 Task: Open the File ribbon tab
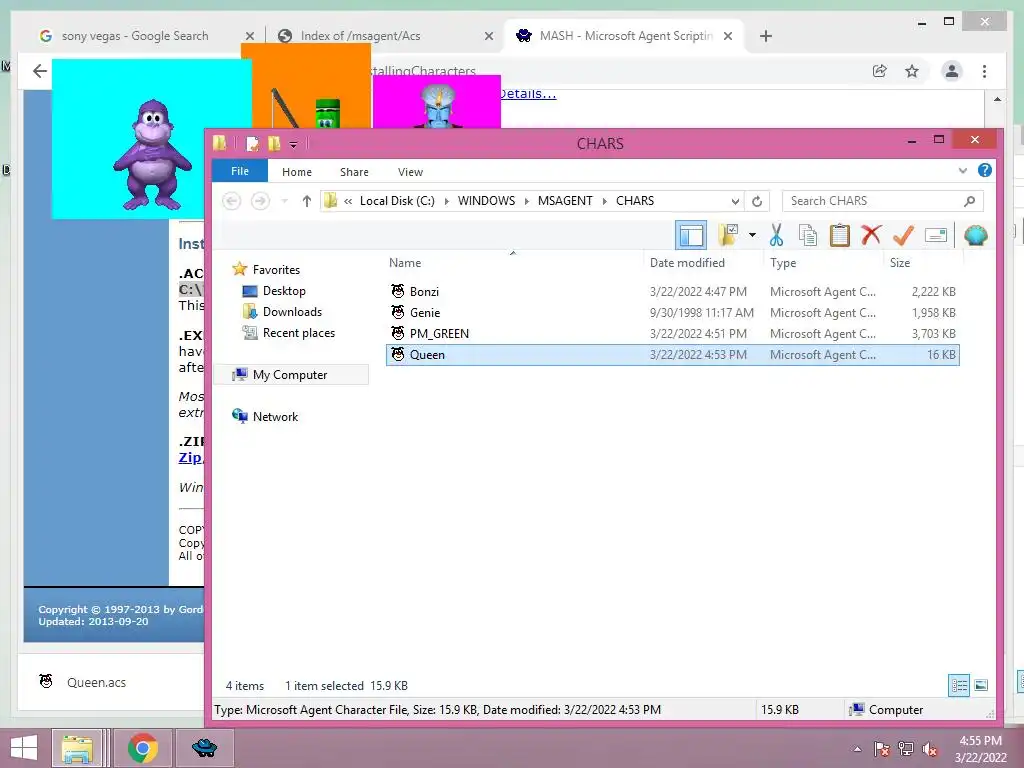click(240, 171)
